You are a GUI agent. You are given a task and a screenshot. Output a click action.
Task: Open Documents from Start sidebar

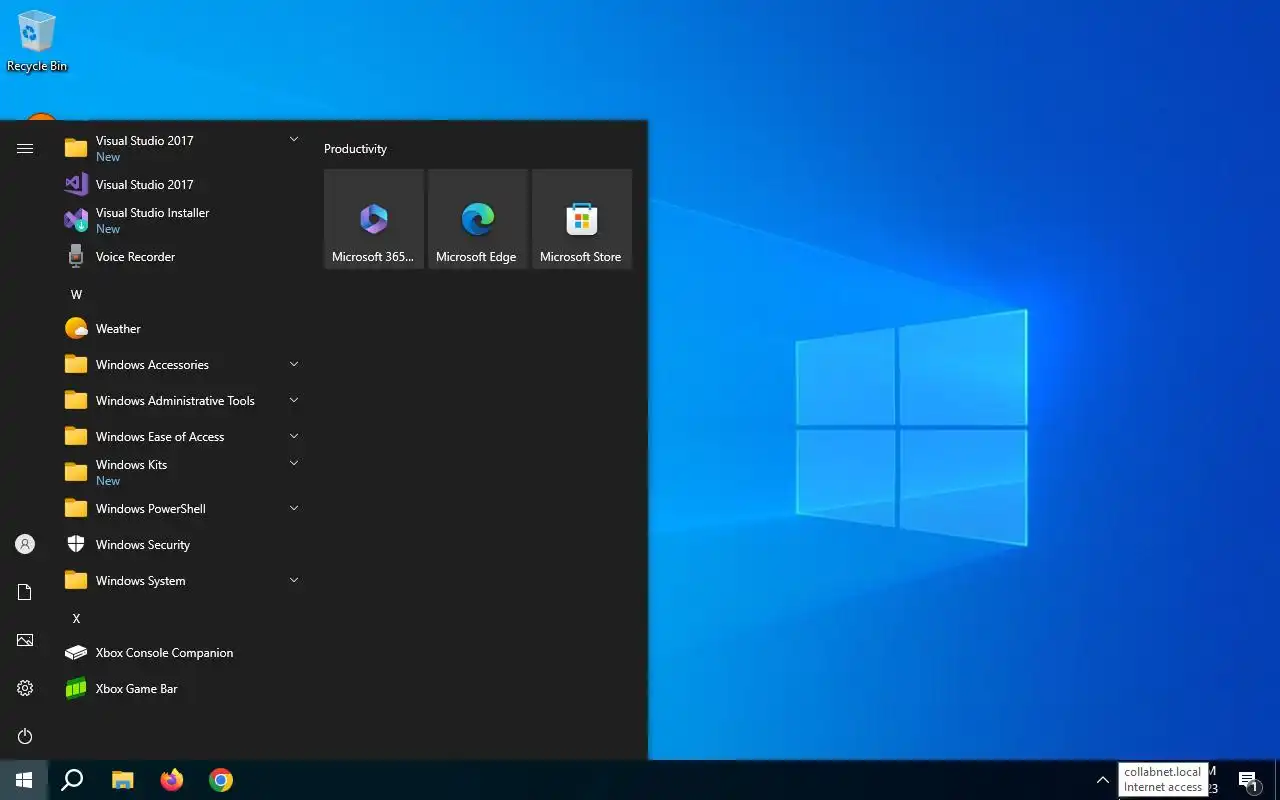coord(25,592)
